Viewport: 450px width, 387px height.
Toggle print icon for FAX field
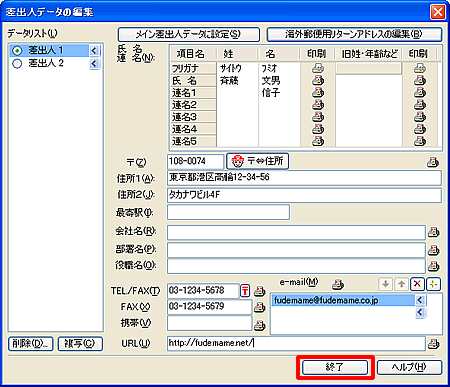pyautogui.click(x=259, y=307)
